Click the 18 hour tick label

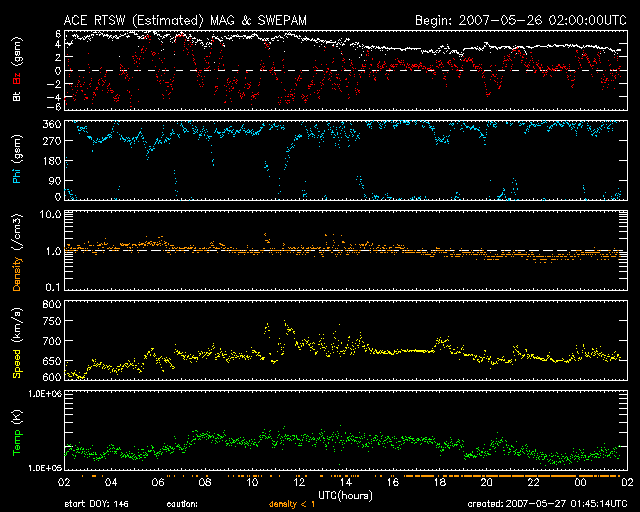(439, 482)
